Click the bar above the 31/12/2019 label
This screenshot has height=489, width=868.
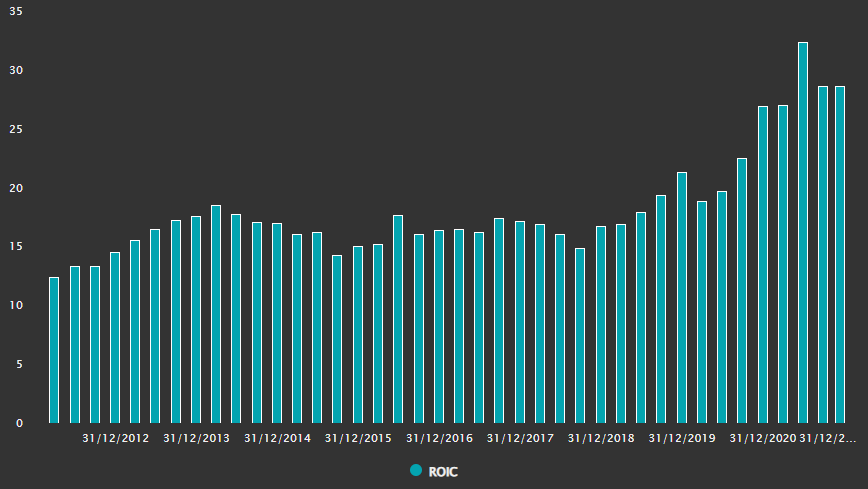click(682, 298)
